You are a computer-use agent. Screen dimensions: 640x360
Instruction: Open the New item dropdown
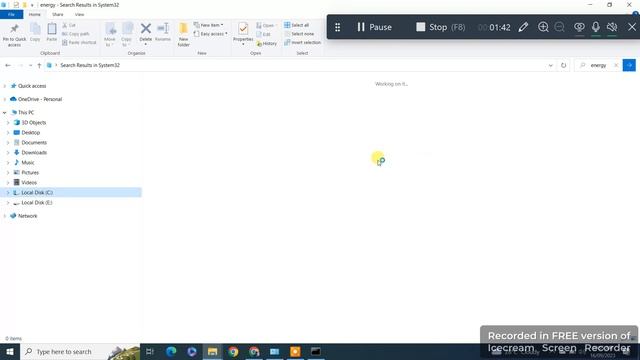[209, 25]
